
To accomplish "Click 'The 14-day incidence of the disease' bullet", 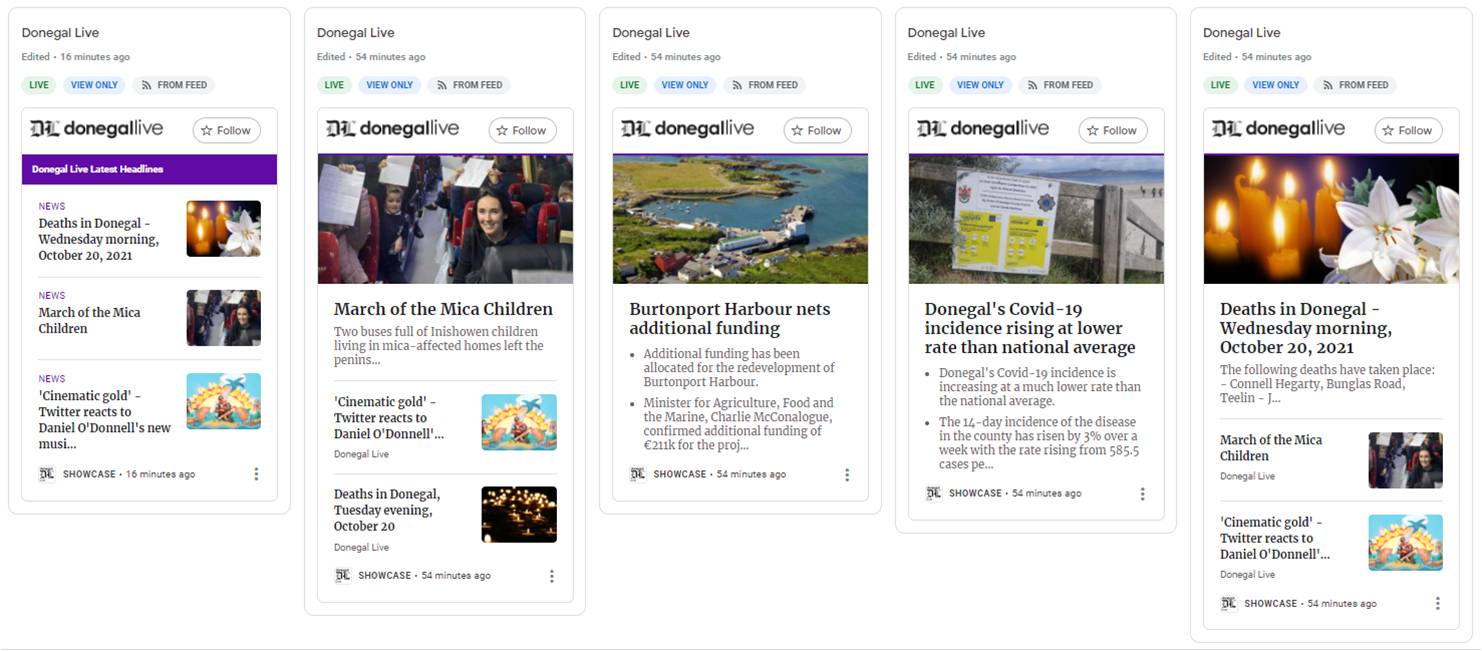I will [x=1039, y=443].
